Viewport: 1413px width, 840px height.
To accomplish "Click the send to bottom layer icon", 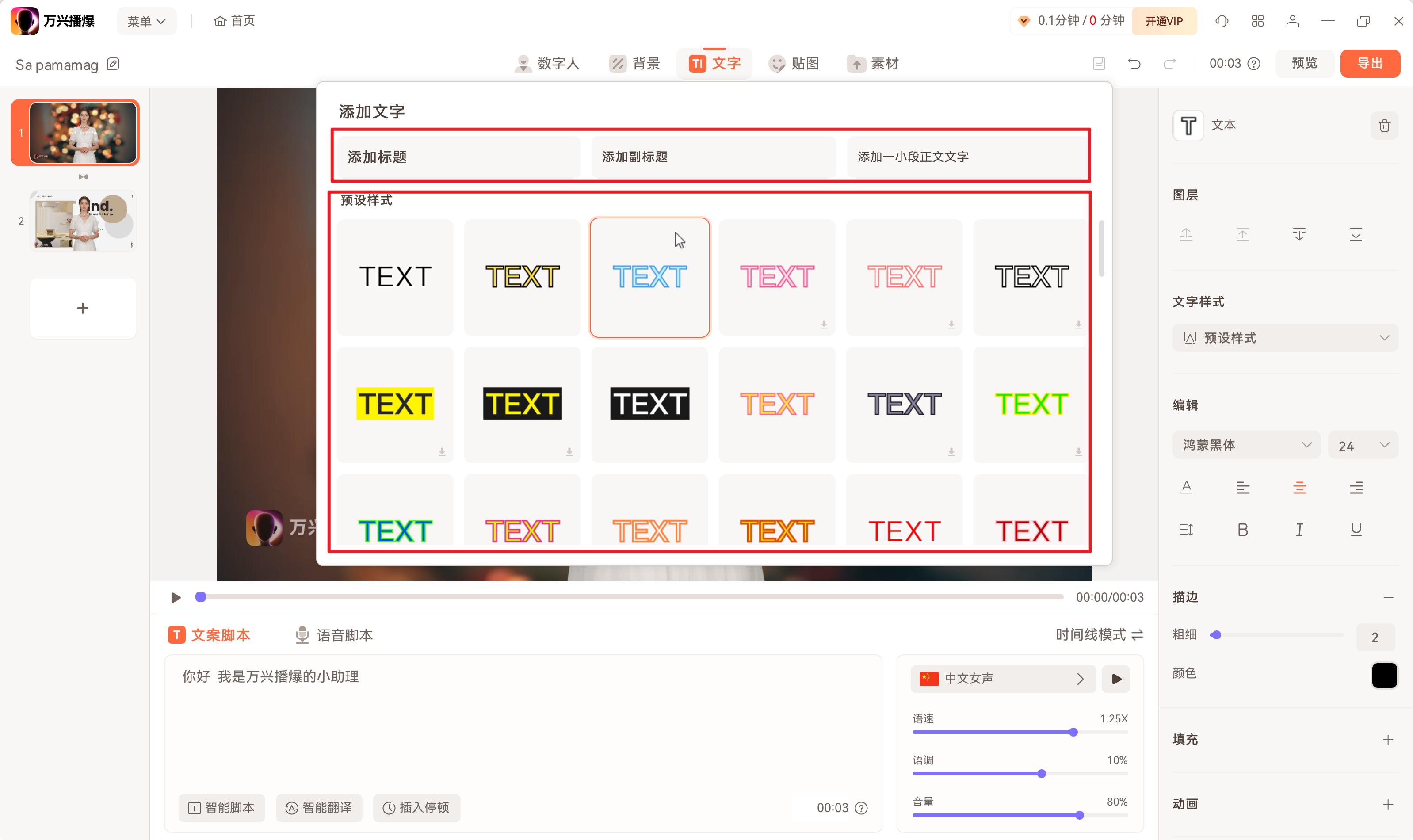I will click(x=1355, y=234).
